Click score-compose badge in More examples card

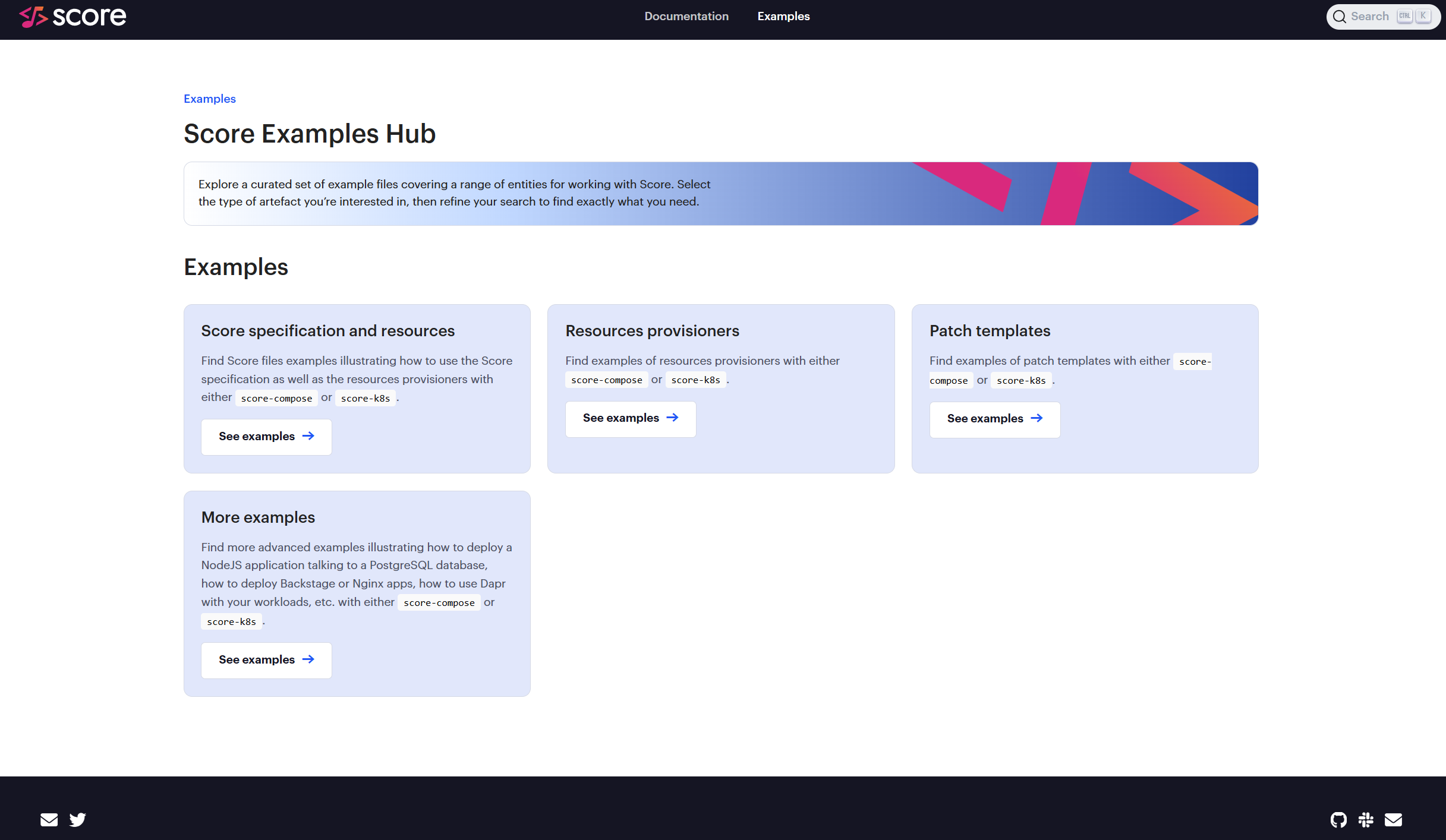pos(439,602)
